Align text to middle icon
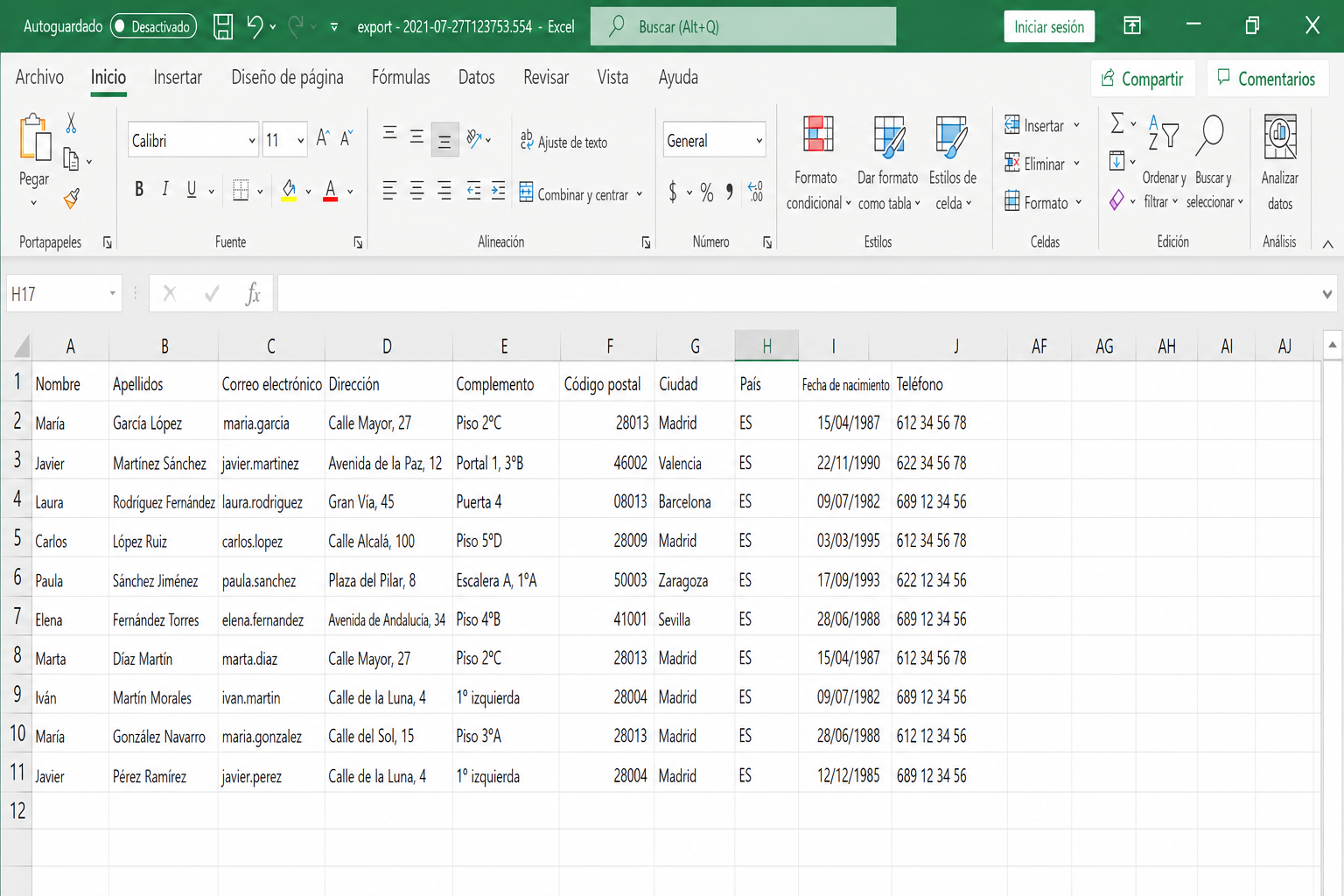The height and width of the screenshot is (896, 1344). pyautogui.click(x=417, y=136)
